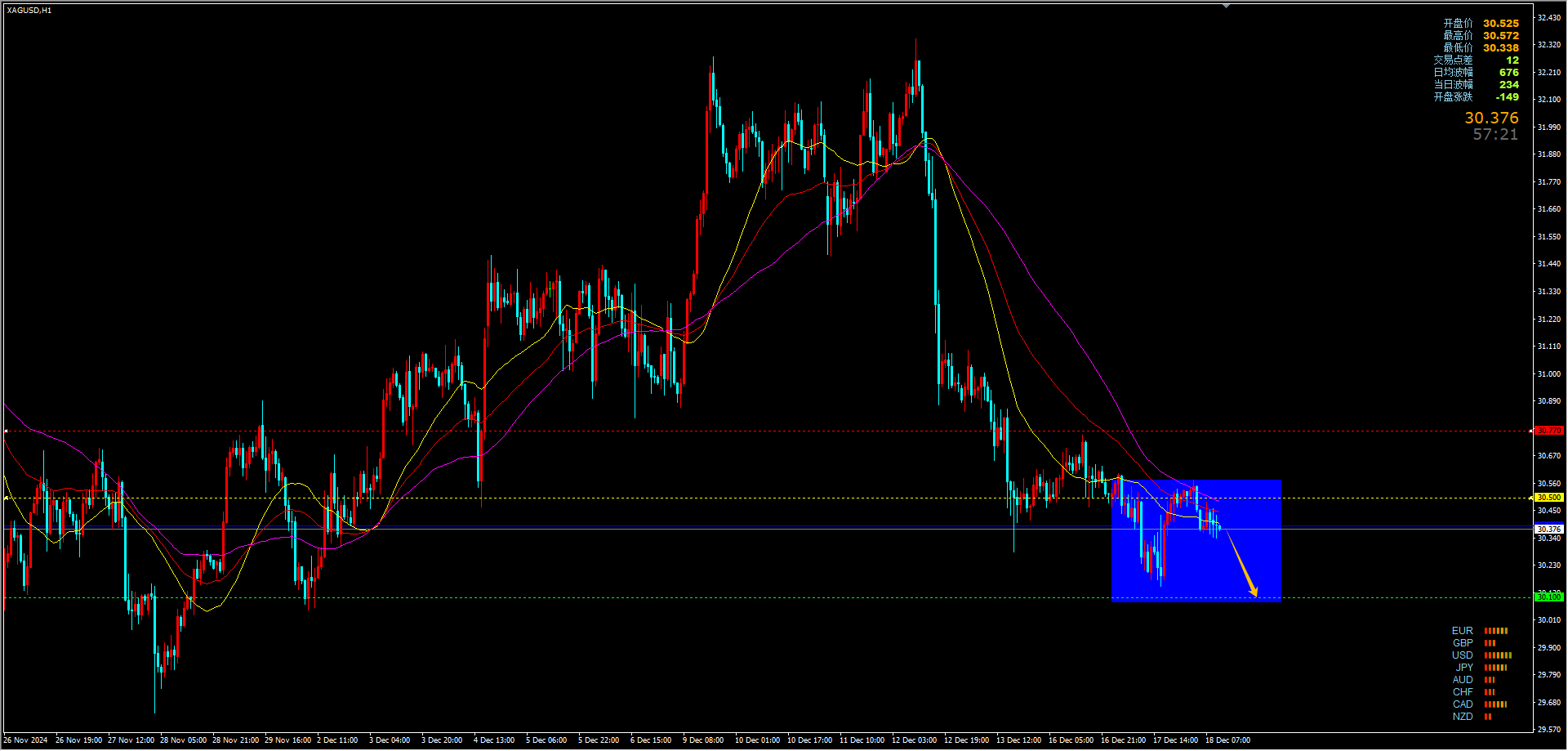Select the 开盘价 value 30.525
The image size is (1568, 751).
(1501, 24)
